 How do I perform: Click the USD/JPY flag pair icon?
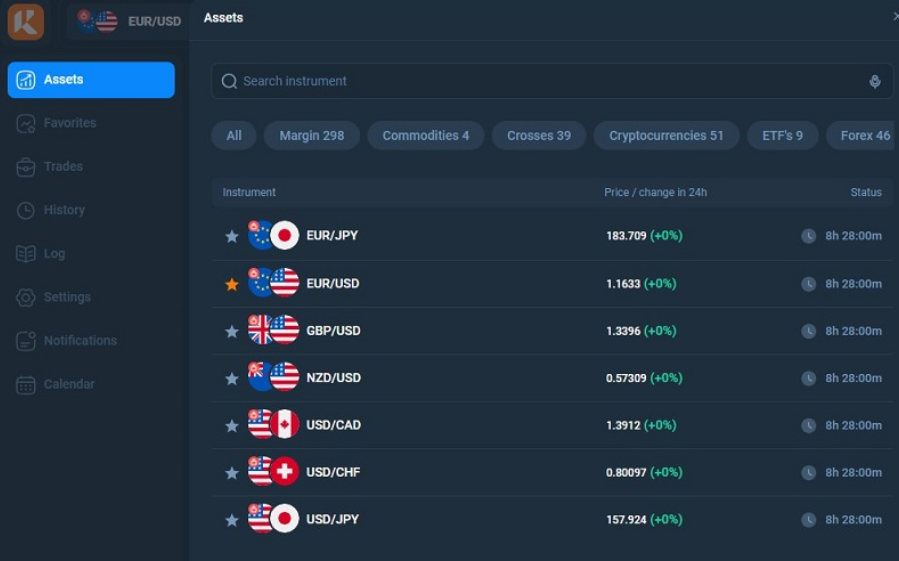[x=273, y=518]
